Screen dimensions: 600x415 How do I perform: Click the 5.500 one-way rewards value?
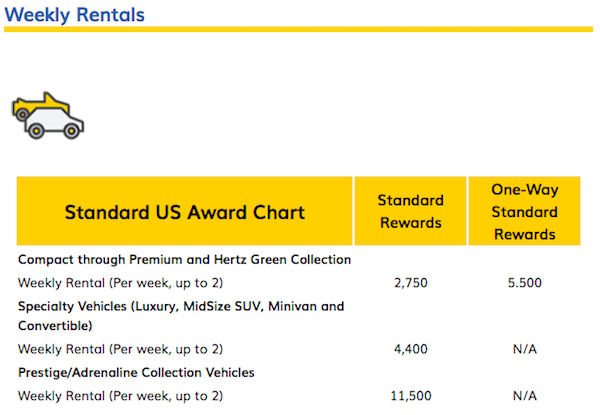524,283
